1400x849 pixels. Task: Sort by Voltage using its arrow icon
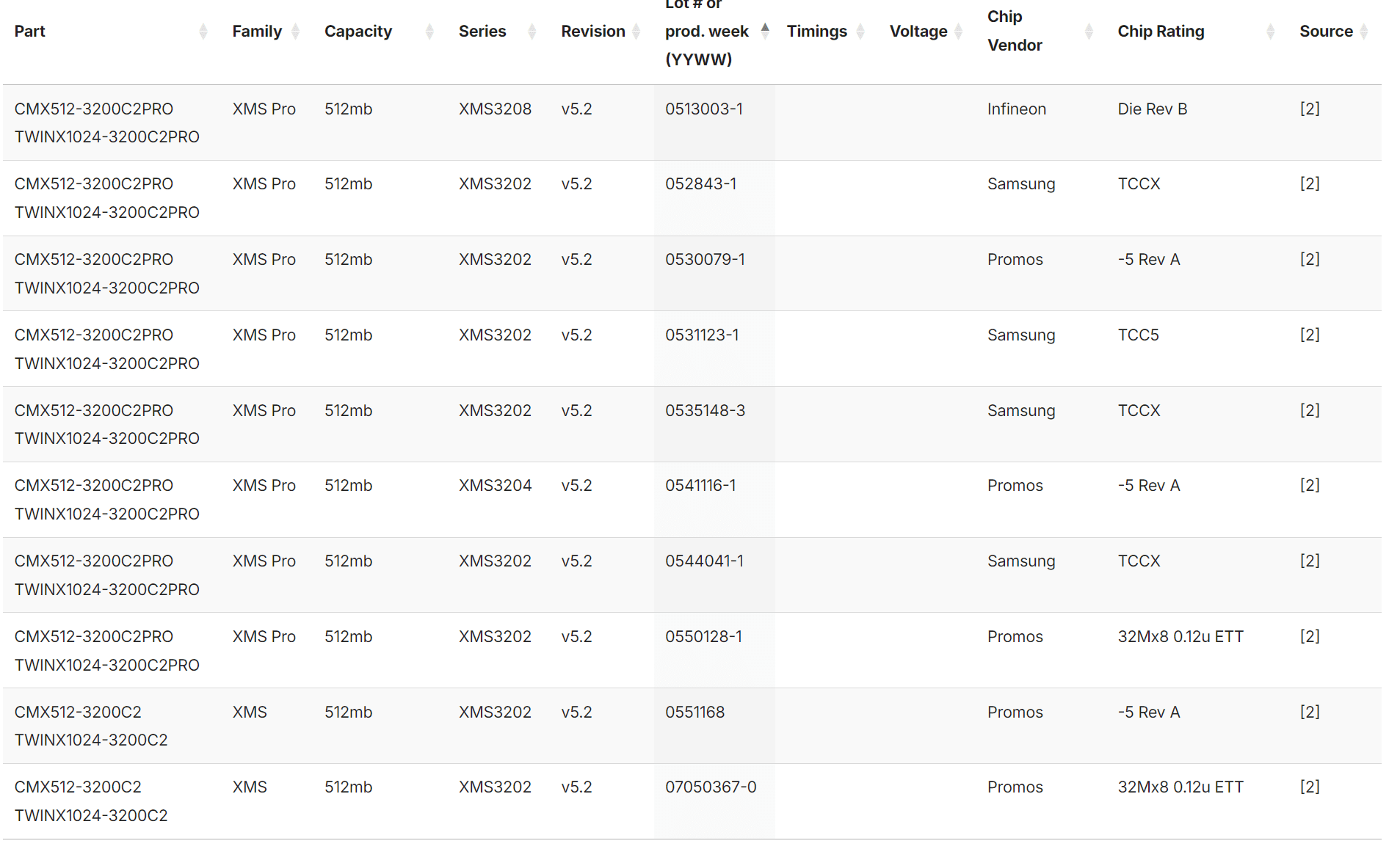point(959,32)
